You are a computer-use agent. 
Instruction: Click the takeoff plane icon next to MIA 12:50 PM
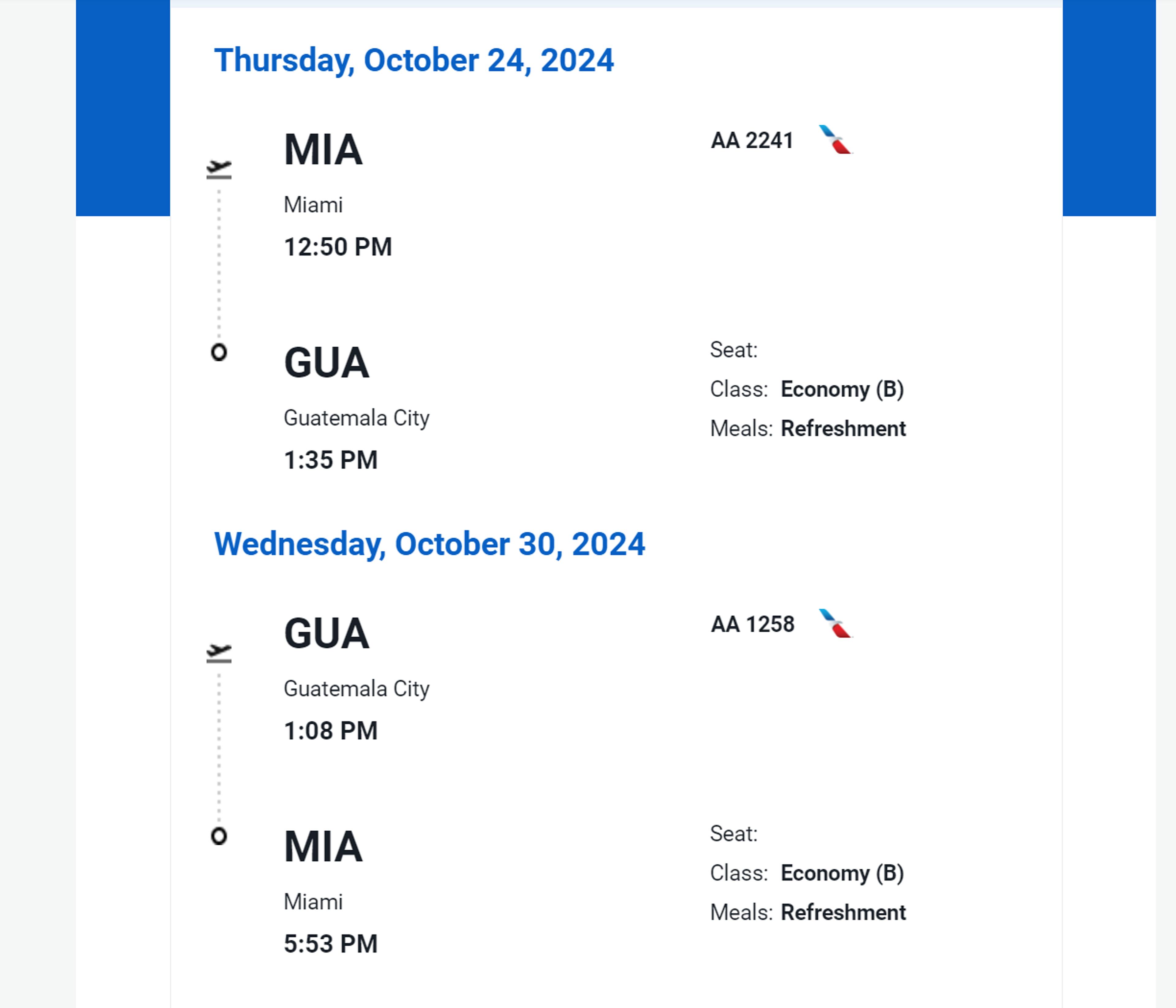219,168
